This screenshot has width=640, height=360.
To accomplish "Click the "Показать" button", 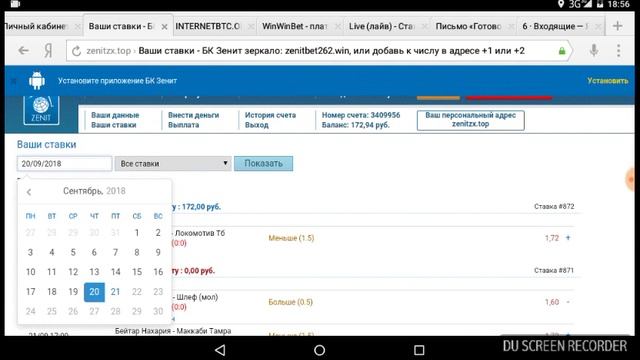I will (263, 164).
